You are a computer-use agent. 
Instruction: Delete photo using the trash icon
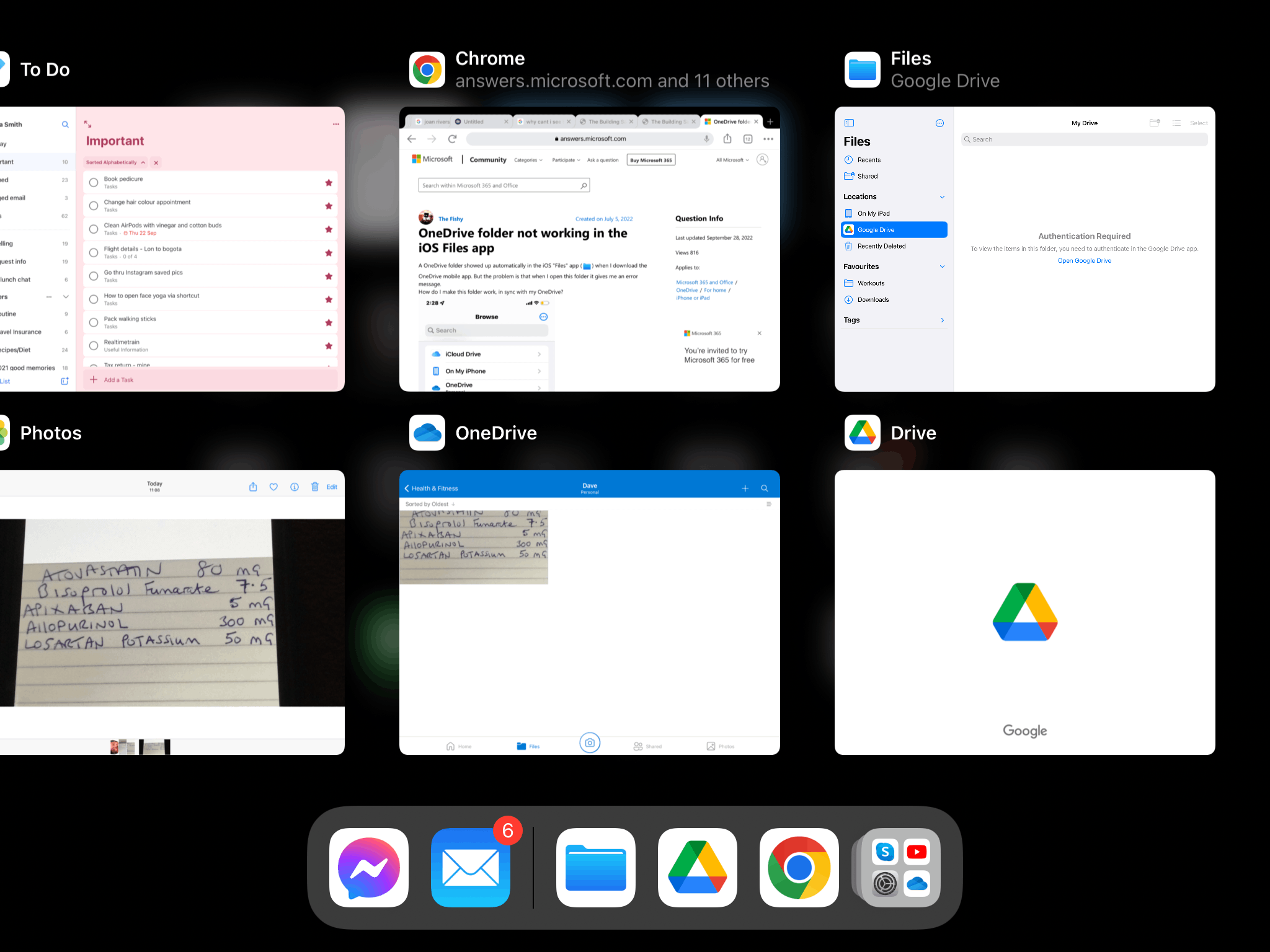tap(315, 487)
